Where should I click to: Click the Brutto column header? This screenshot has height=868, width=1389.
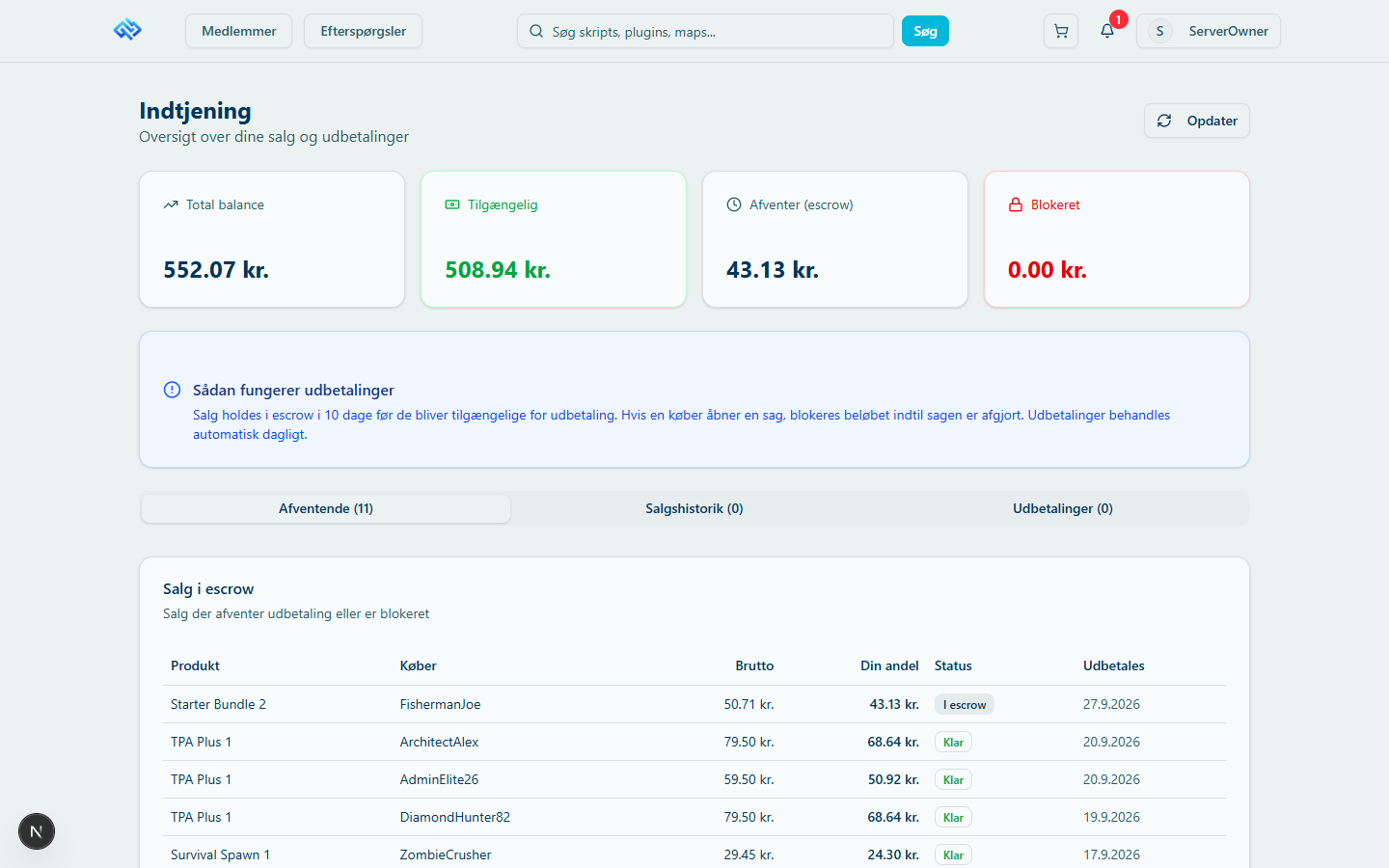(754, 665)
